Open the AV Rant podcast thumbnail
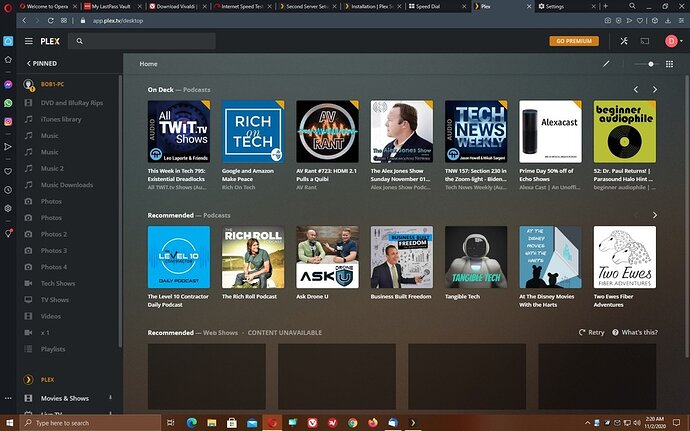 pos(327,131)
